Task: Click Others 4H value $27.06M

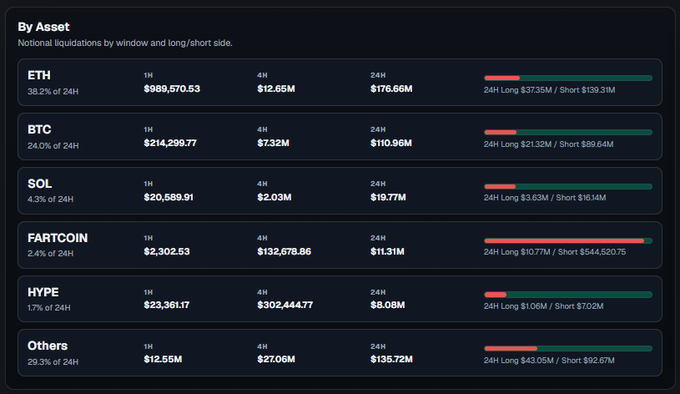Action: pyautogui.click(x=276, y=359)
